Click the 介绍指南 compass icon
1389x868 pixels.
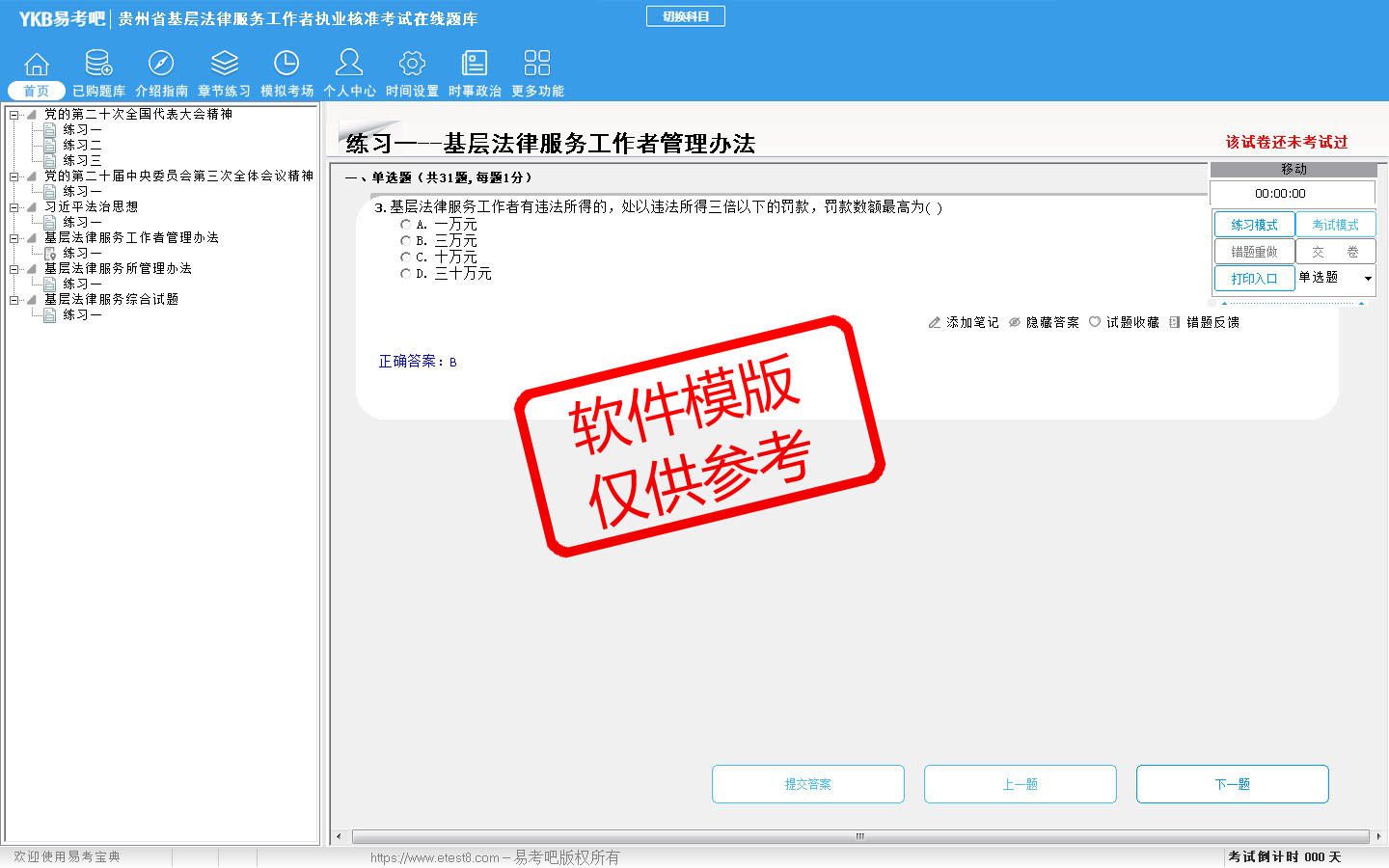161,64
